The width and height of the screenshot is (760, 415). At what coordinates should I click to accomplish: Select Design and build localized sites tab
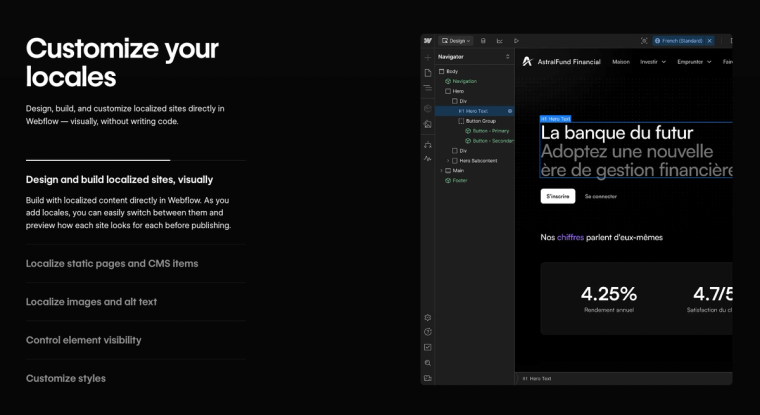pos(119,180)
